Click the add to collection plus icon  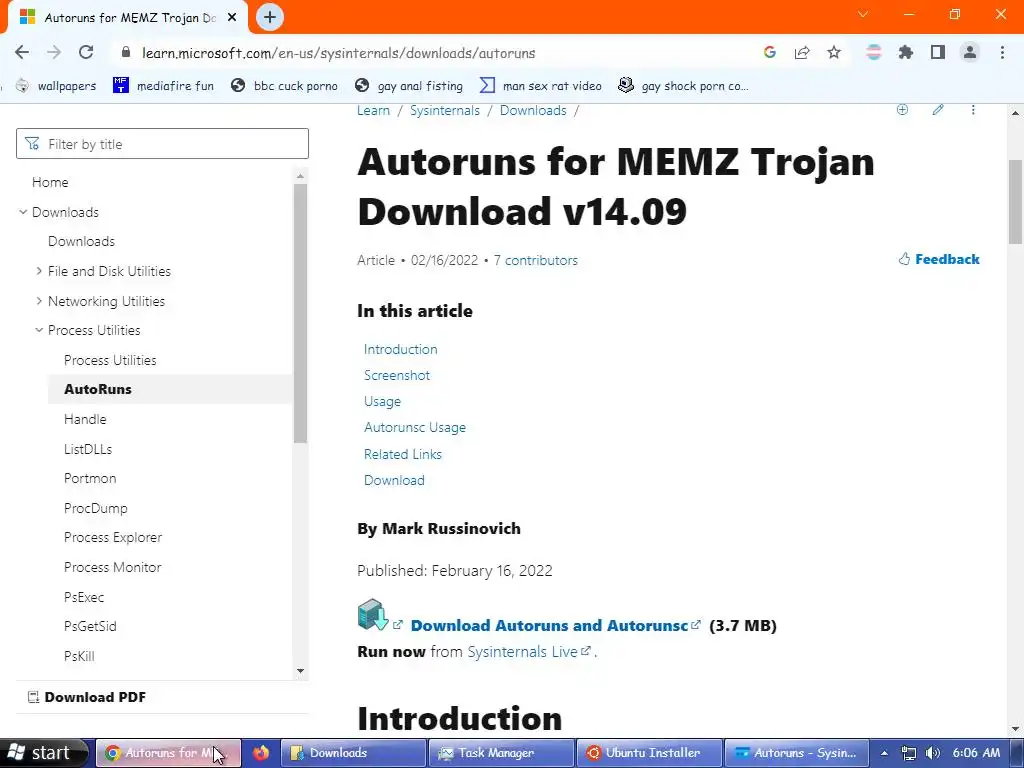[x=903, y=110]
